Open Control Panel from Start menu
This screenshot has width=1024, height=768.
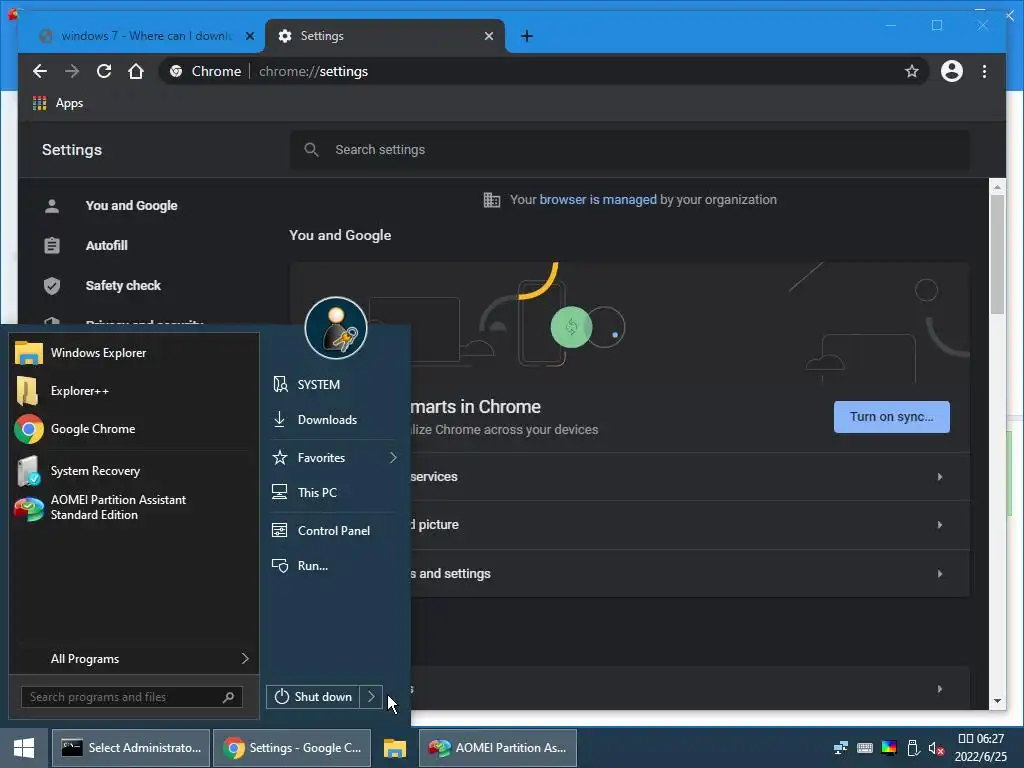pos(334,530)
